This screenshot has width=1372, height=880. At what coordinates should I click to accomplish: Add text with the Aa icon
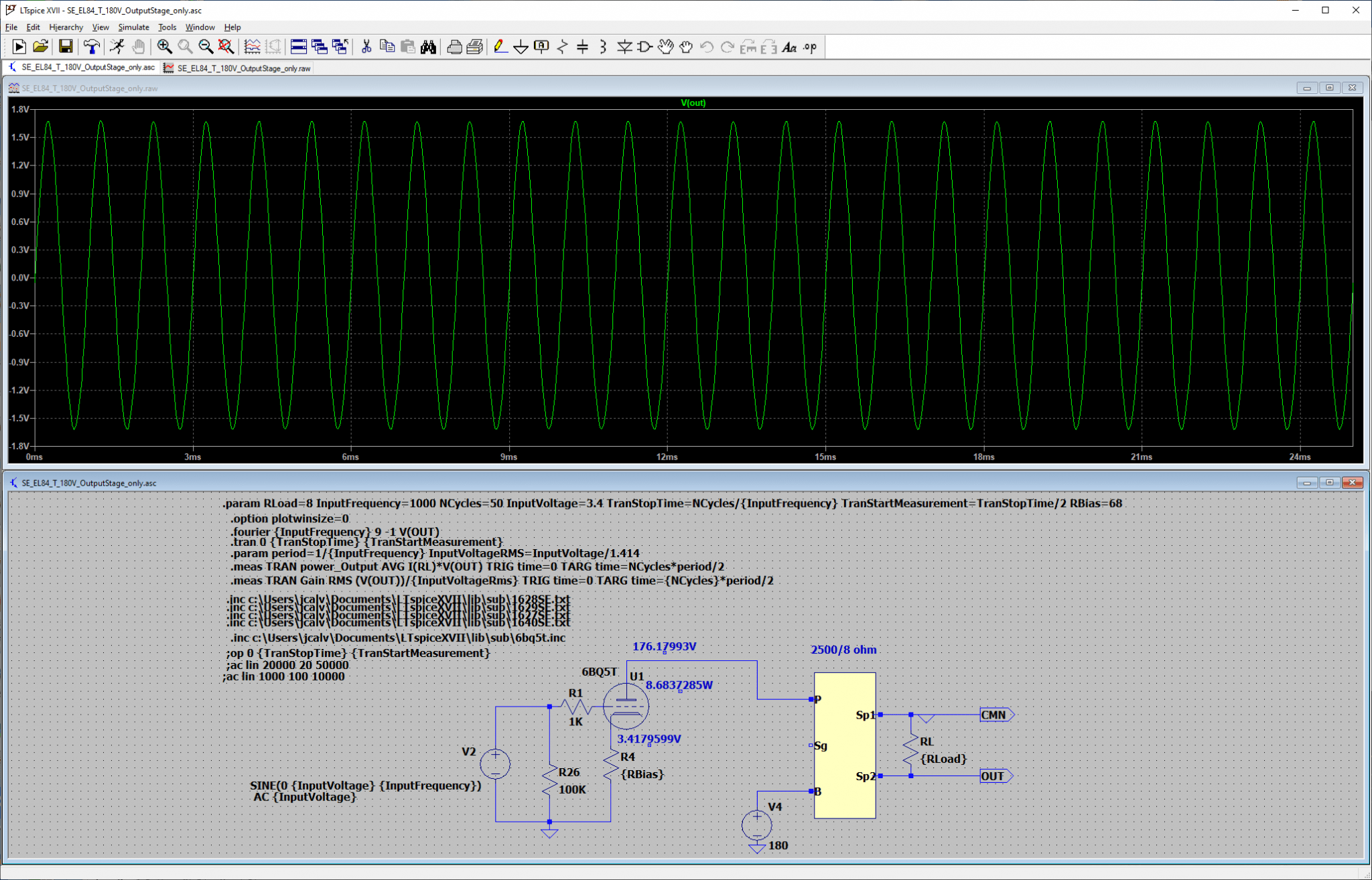791,46
